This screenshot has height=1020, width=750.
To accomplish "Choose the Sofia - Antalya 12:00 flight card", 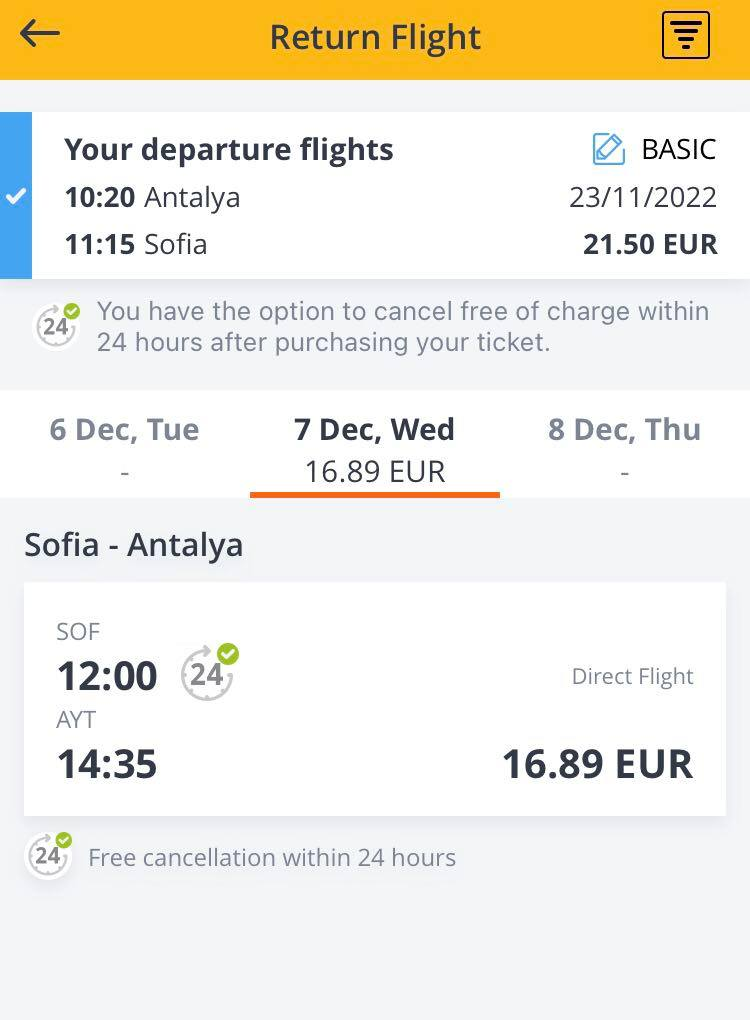I will [374, 699].
